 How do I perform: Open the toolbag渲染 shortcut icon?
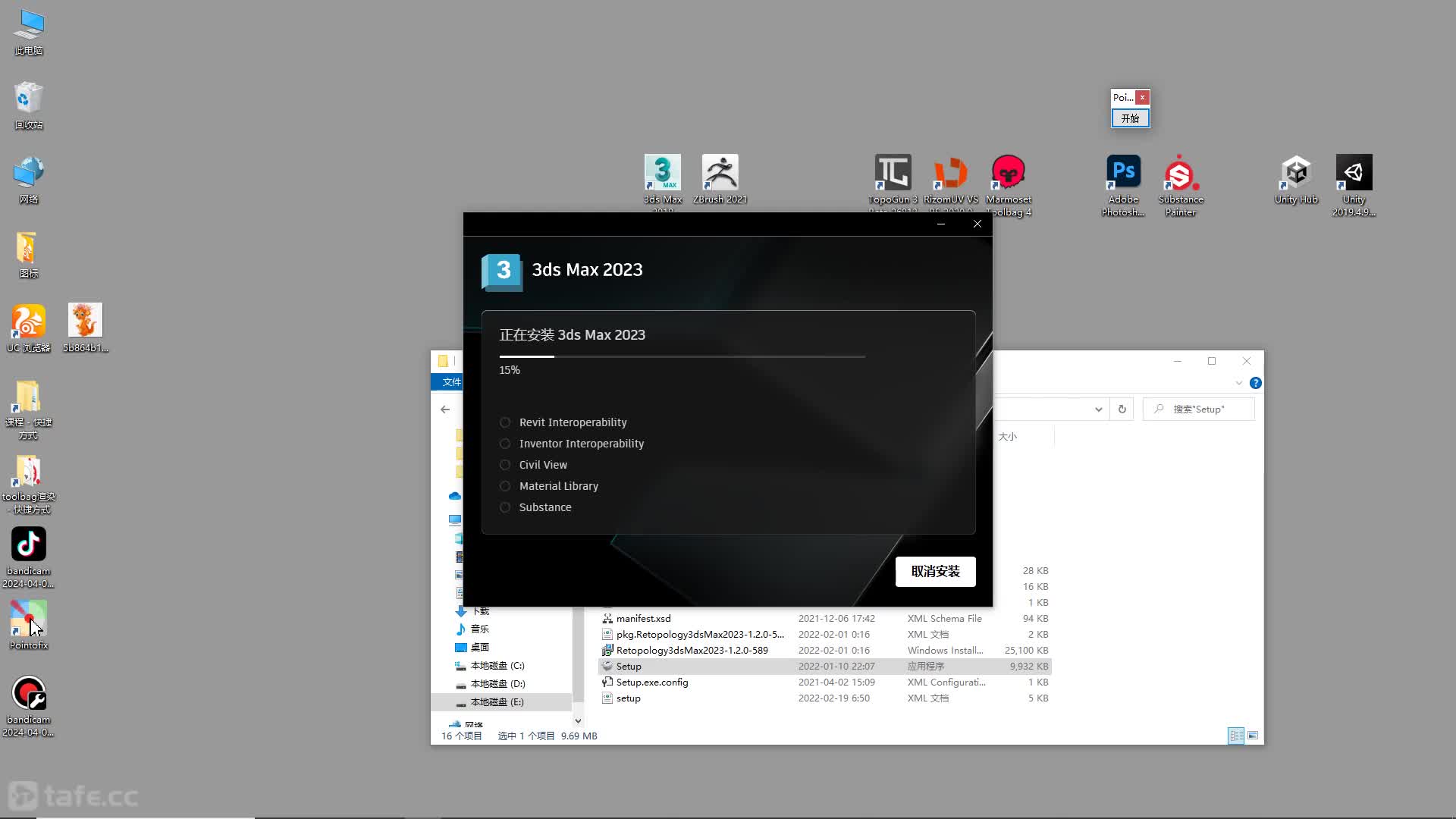pyautogui.click(x=29, y=484)
